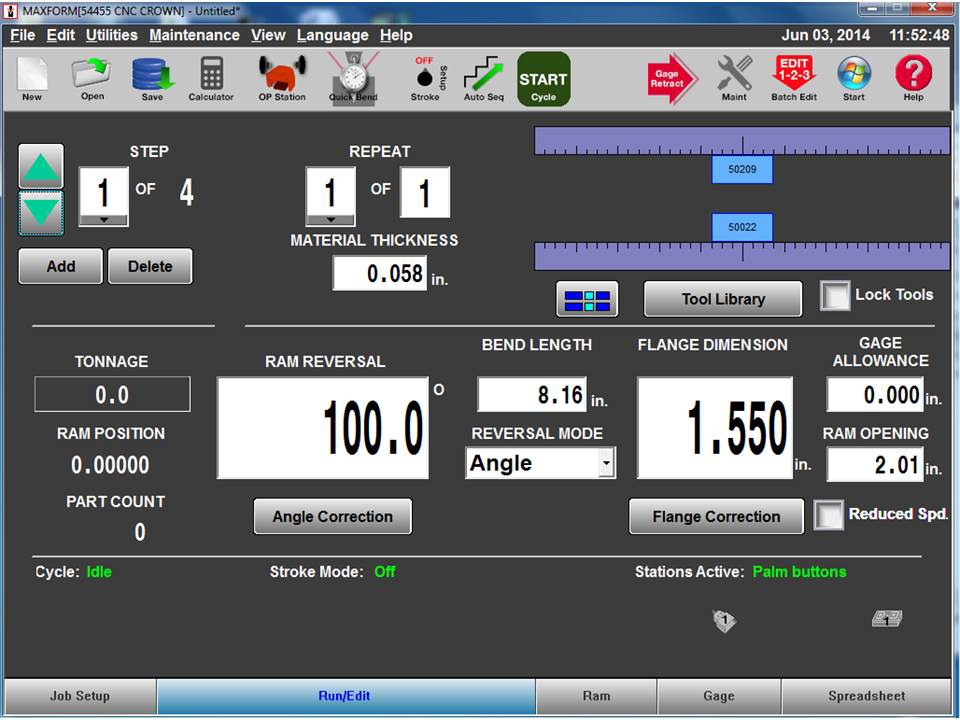Screen dimensions: 960x720
Task: Open the OP Station settings
Action: 282,78
